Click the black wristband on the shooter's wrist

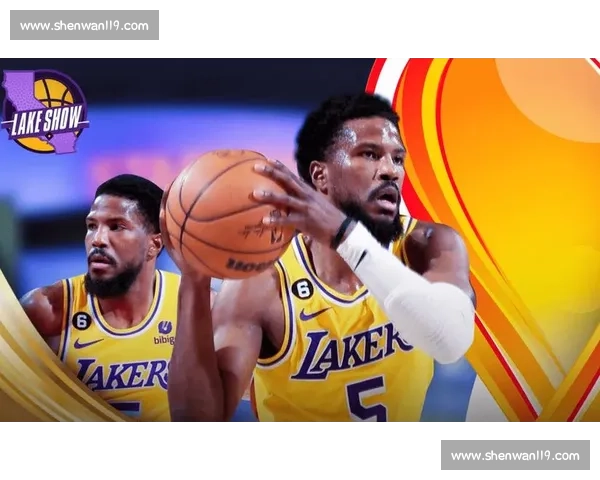tap(343, 232)
